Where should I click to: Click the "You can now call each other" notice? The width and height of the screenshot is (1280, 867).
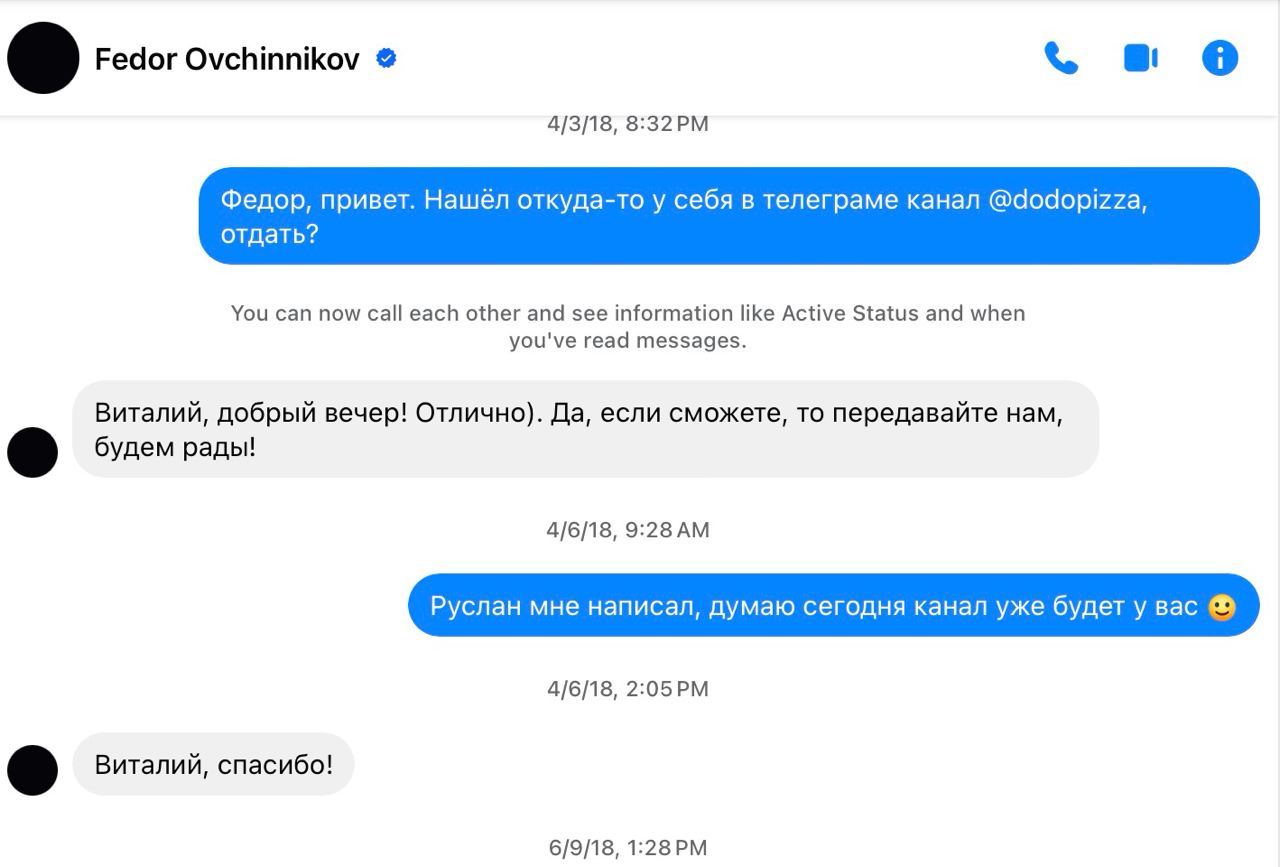pos(628,326)
